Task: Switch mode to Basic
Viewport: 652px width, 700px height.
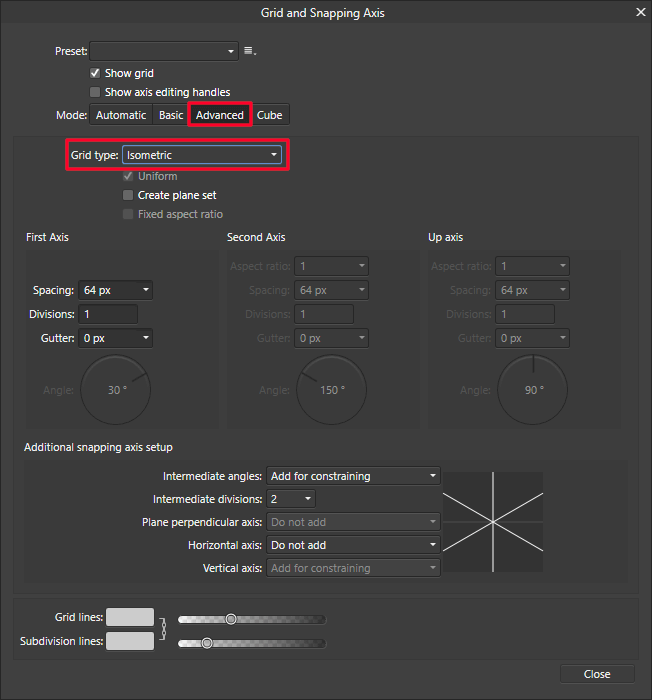Action: coord(171,115)
